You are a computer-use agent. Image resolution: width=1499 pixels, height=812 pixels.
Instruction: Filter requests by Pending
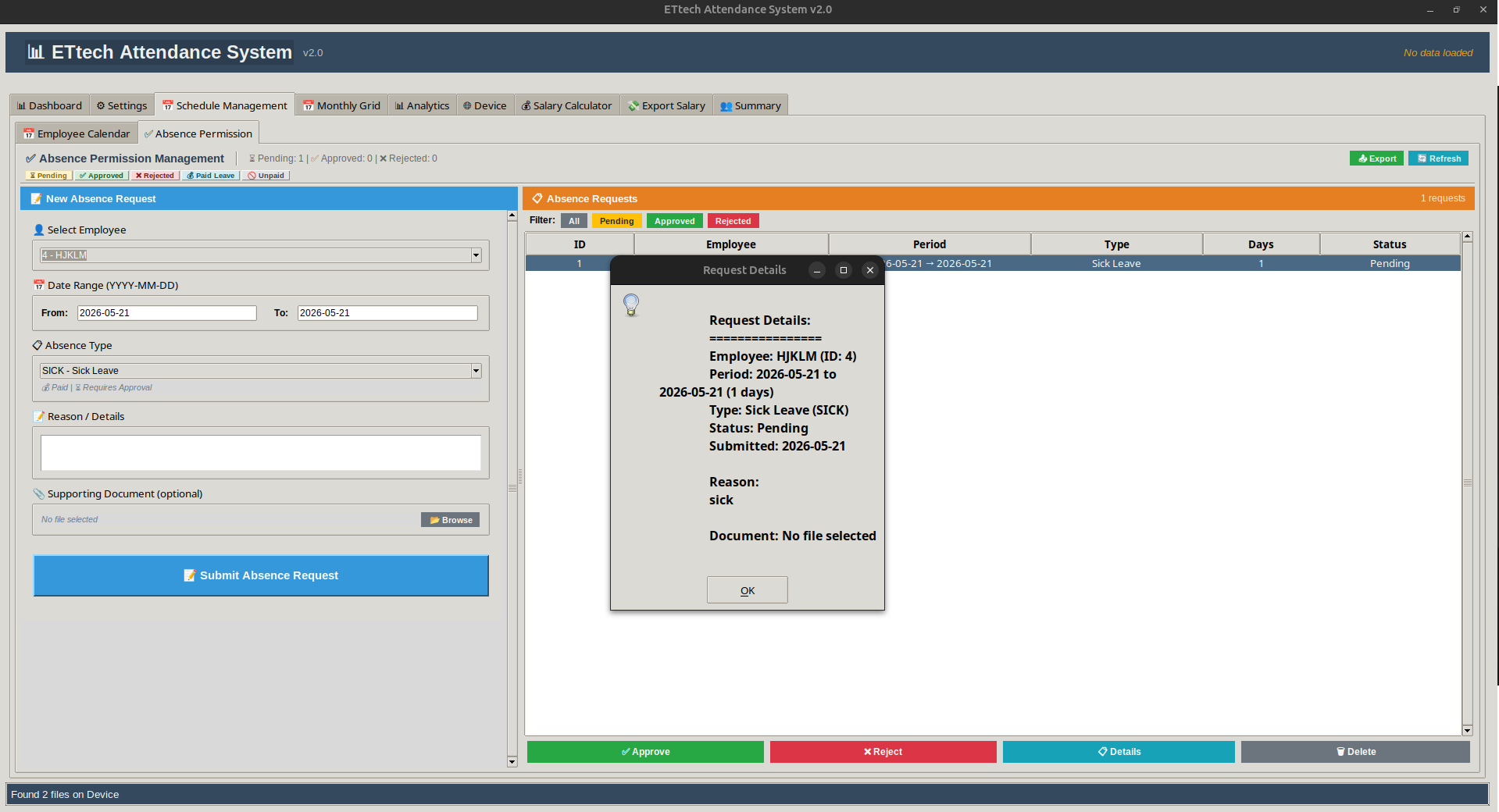pyautogui.click(x=617, y=221)
